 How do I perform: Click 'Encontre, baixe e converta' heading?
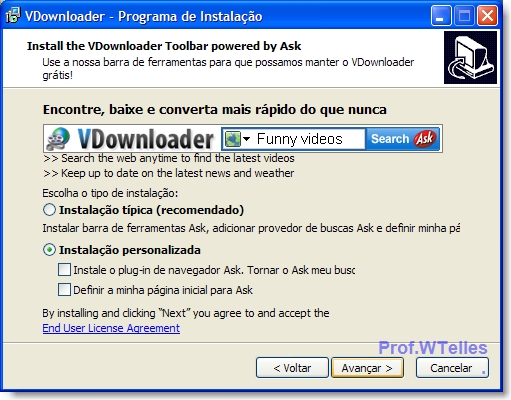(215, 109)
